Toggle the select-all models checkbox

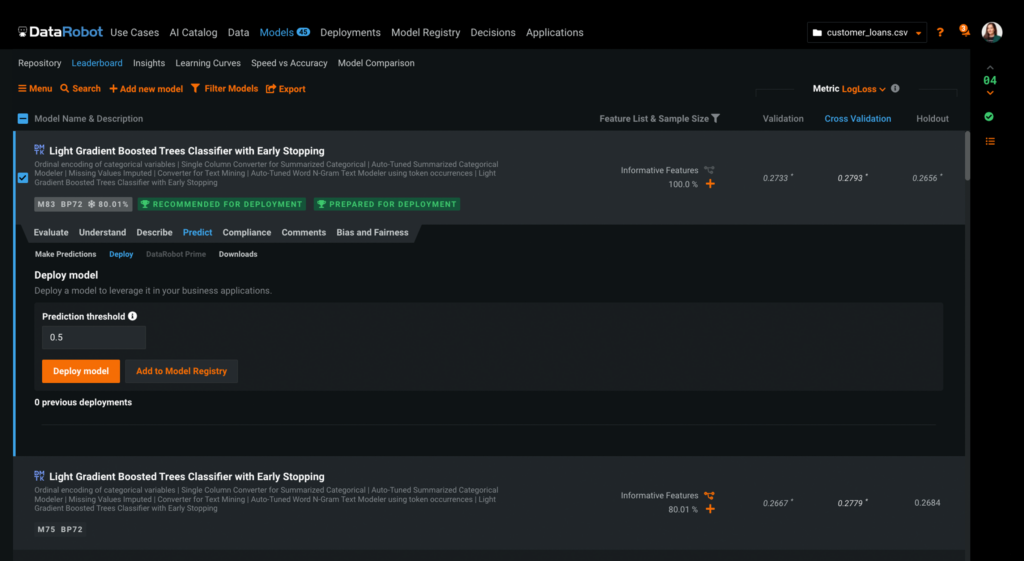coord(23,118)
